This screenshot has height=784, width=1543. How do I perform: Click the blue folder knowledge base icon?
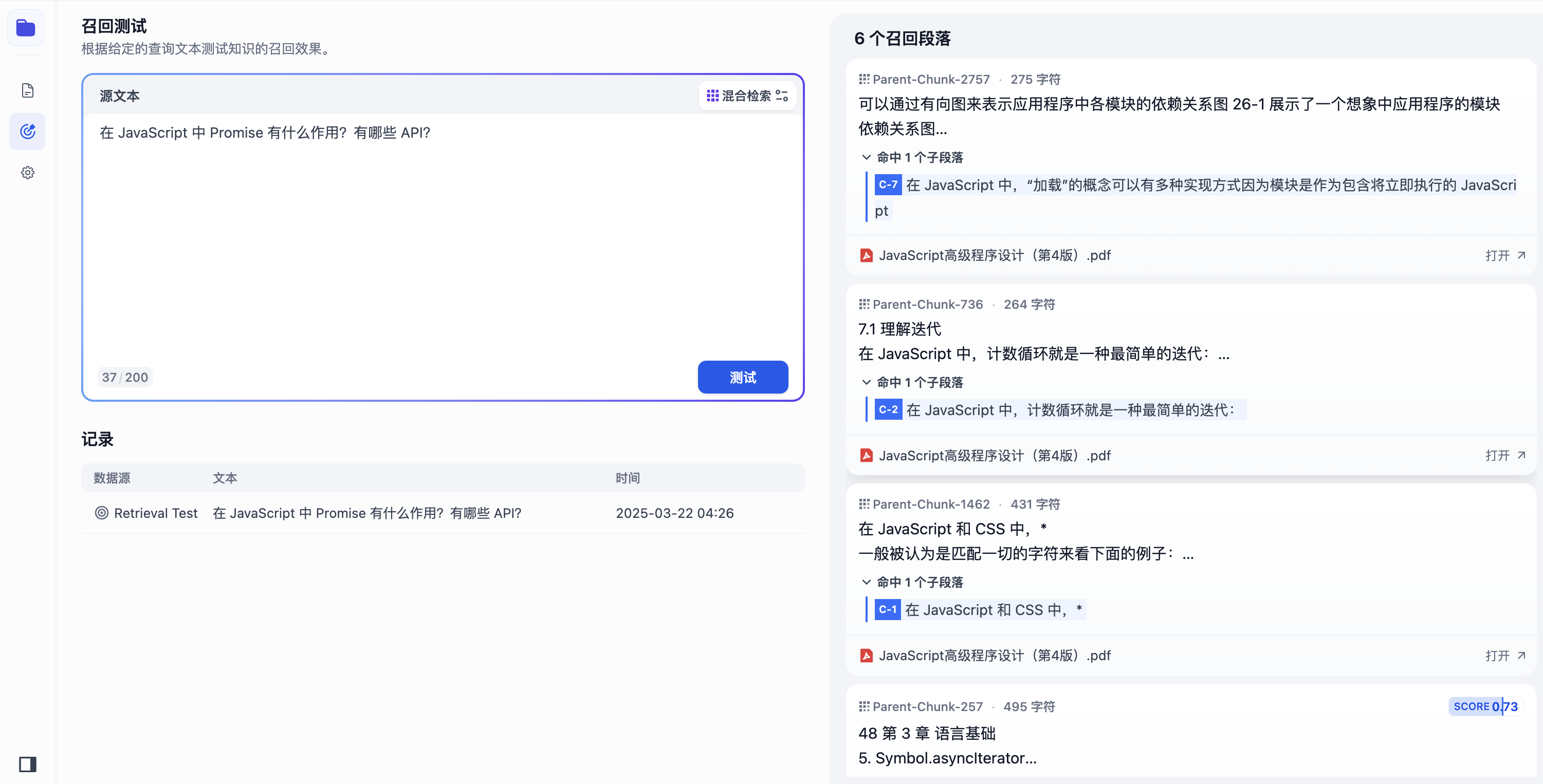pos(26,28)
